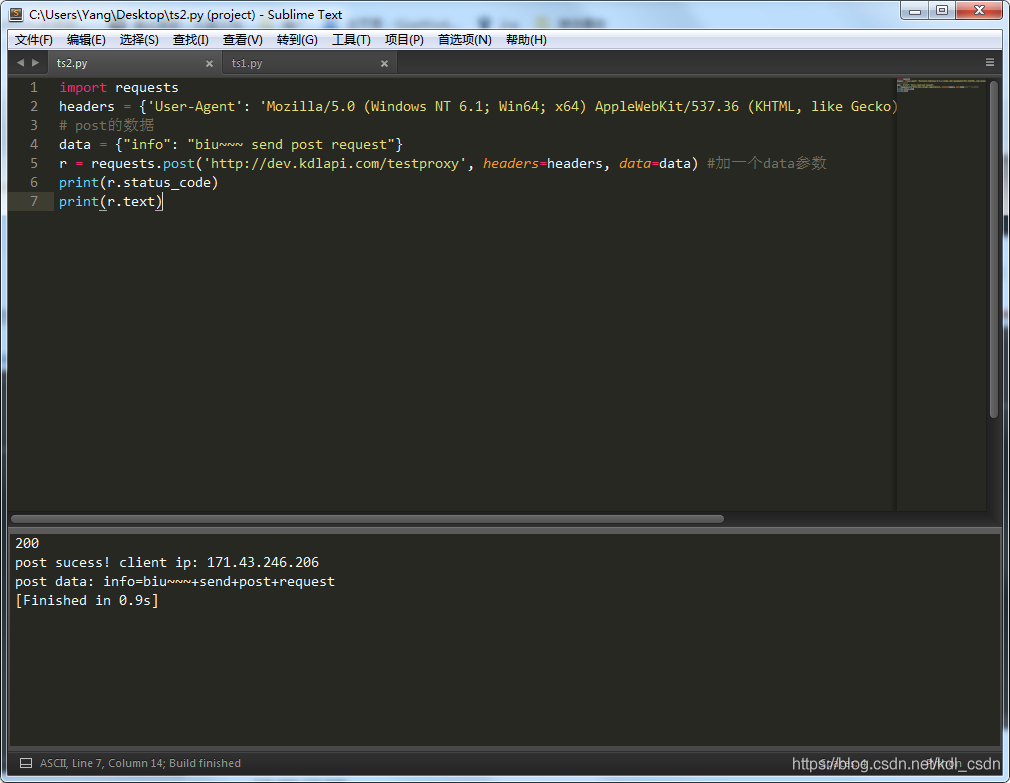Image resolution: width=1010 pixels, height=783 pixels.
Task: Minimize the Sublime Text window
Action: pyautogui.click(x=915, y=10)
